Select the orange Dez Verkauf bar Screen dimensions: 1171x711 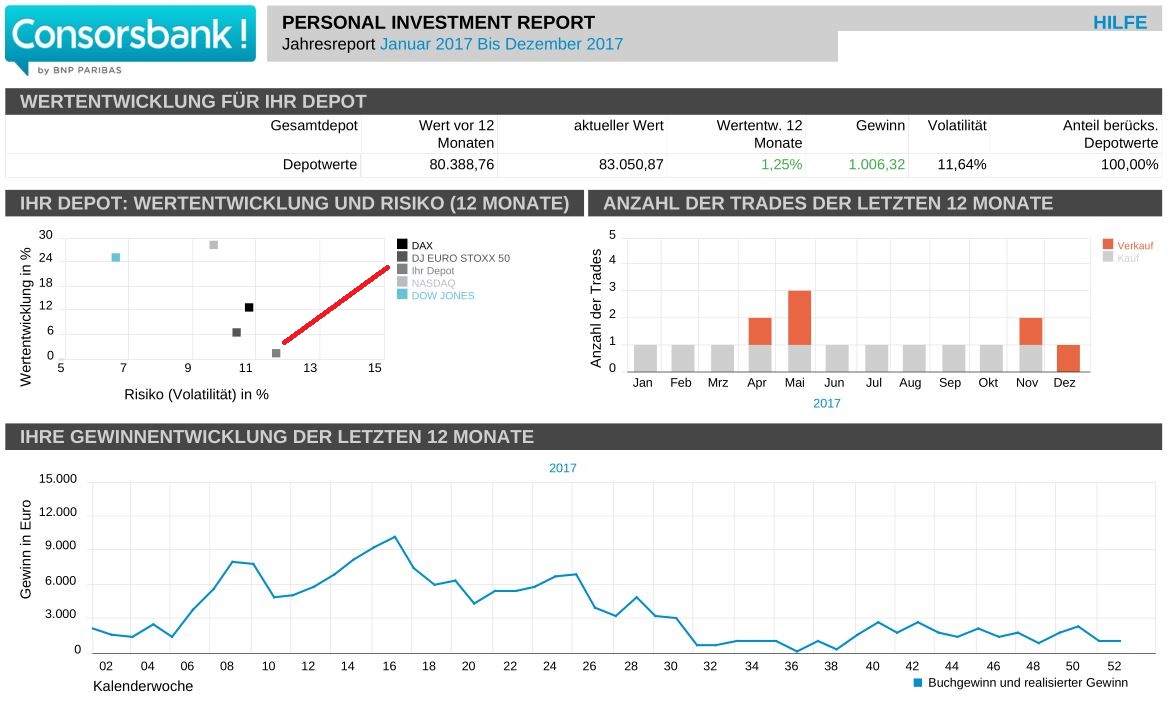tap(1068, 358)
